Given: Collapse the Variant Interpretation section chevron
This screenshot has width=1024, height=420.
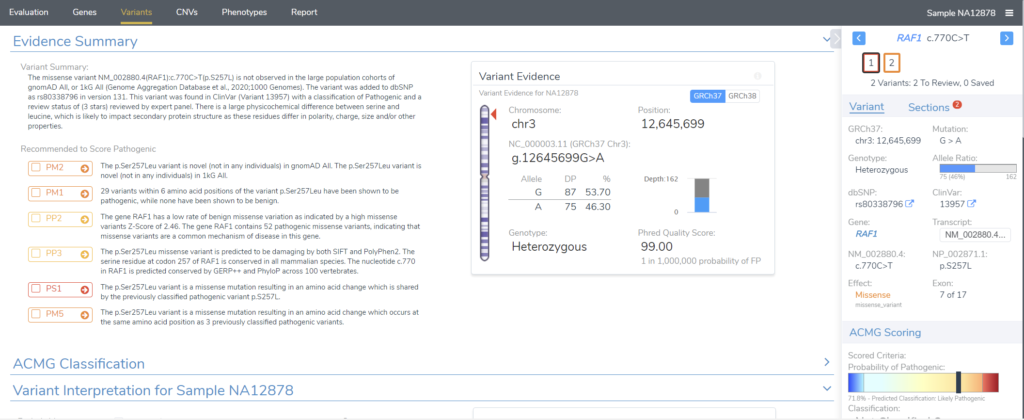Looking at the screenshot, I should 826,388.
